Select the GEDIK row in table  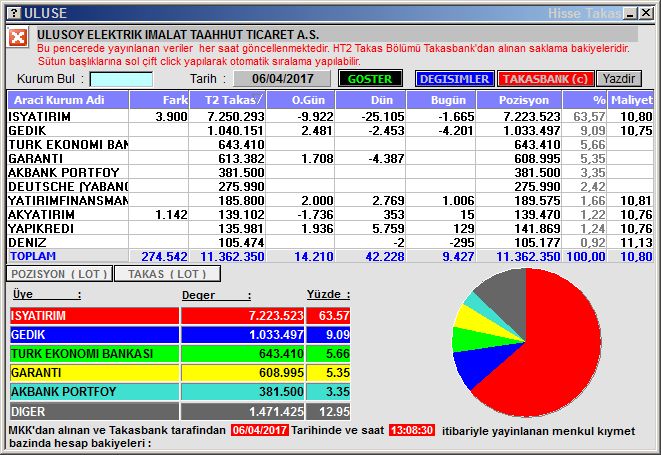click(330, 130)
